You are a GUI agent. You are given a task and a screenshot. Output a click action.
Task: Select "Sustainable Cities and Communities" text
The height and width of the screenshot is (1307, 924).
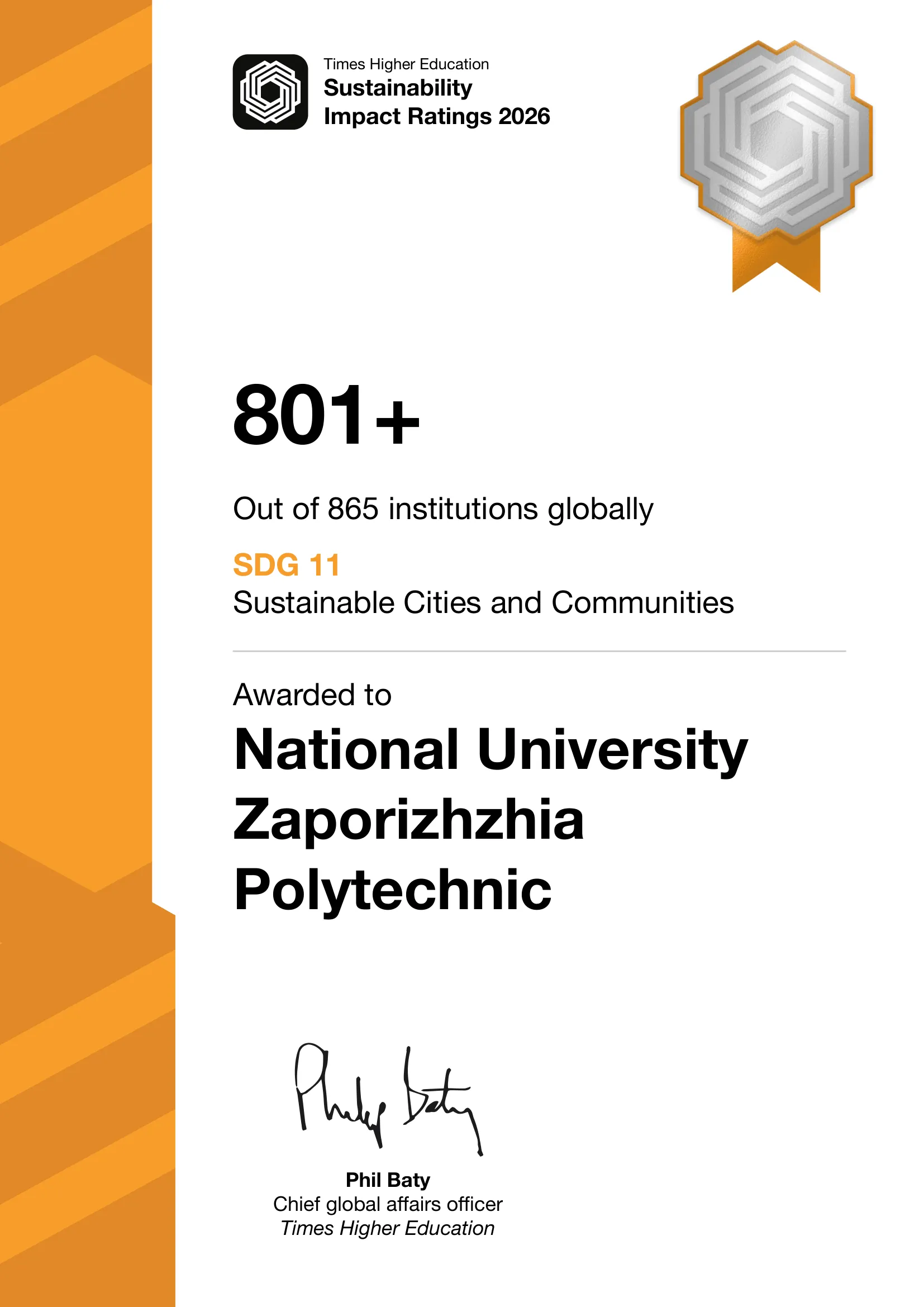pyautogui.click(x=484, y=603)
